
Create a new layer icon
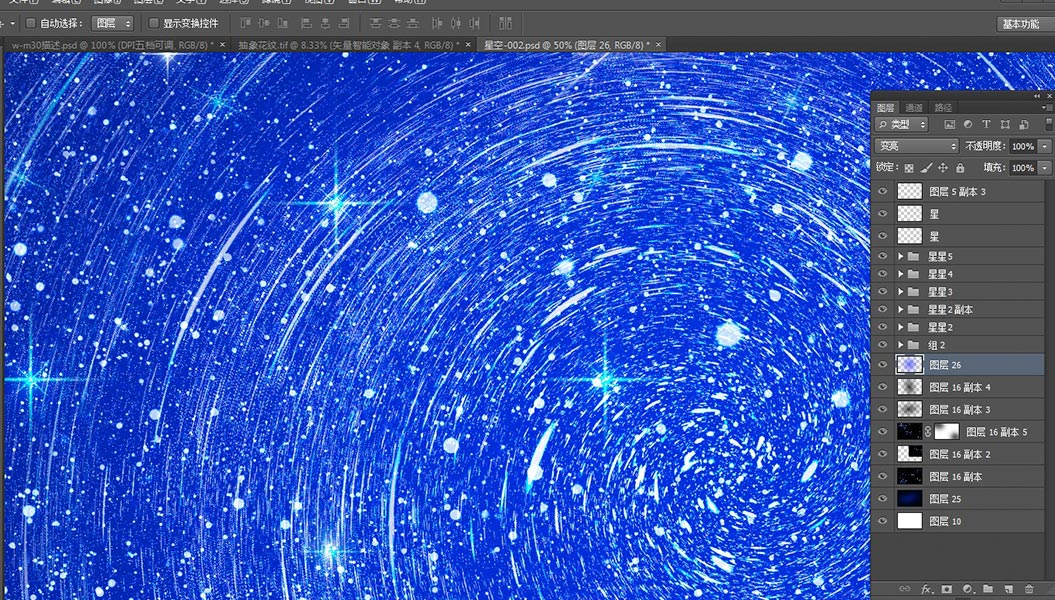[x=1008, y=589]
